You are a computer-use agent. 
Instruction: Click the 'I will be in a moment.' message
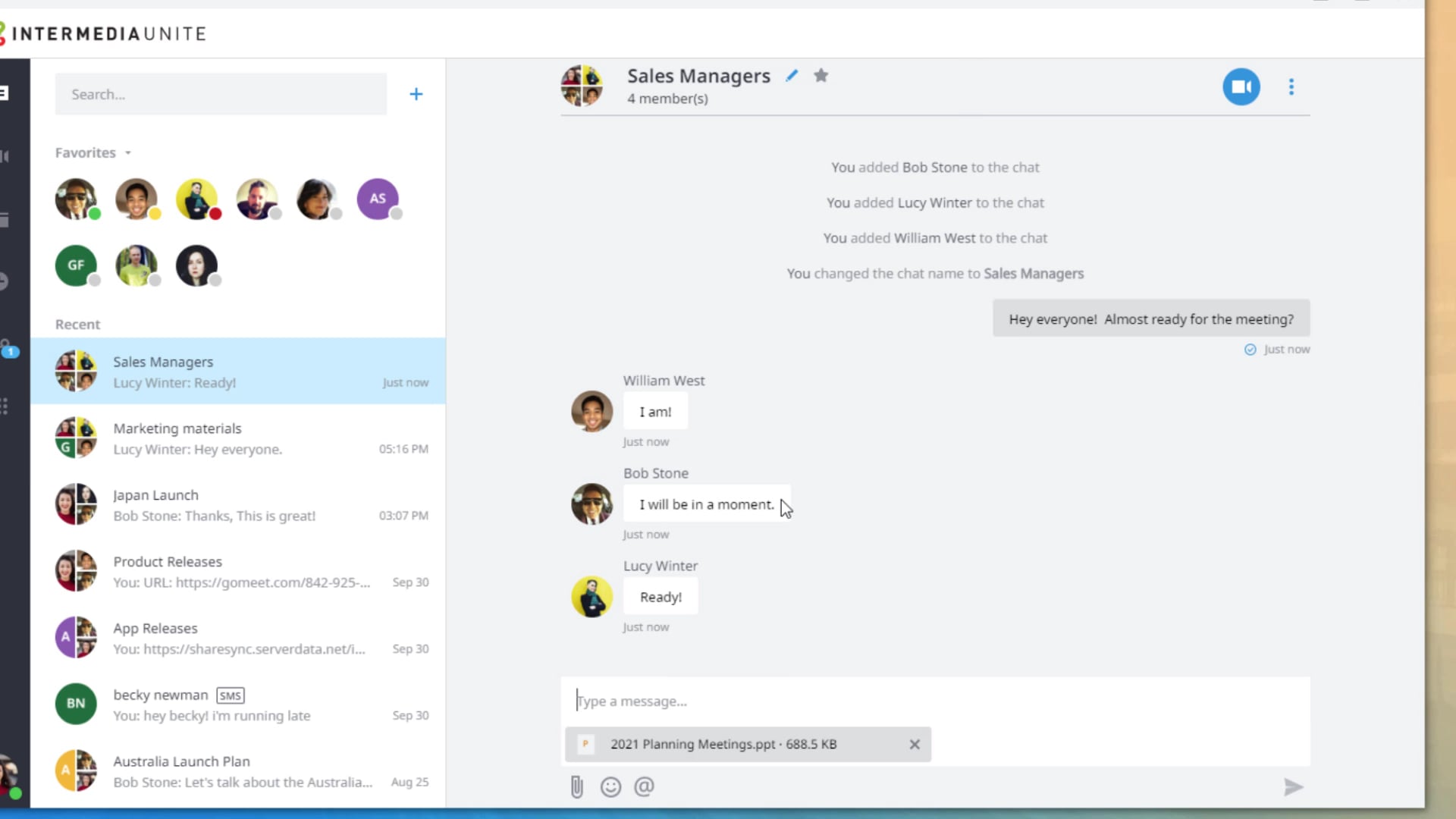tap(707, 504)
